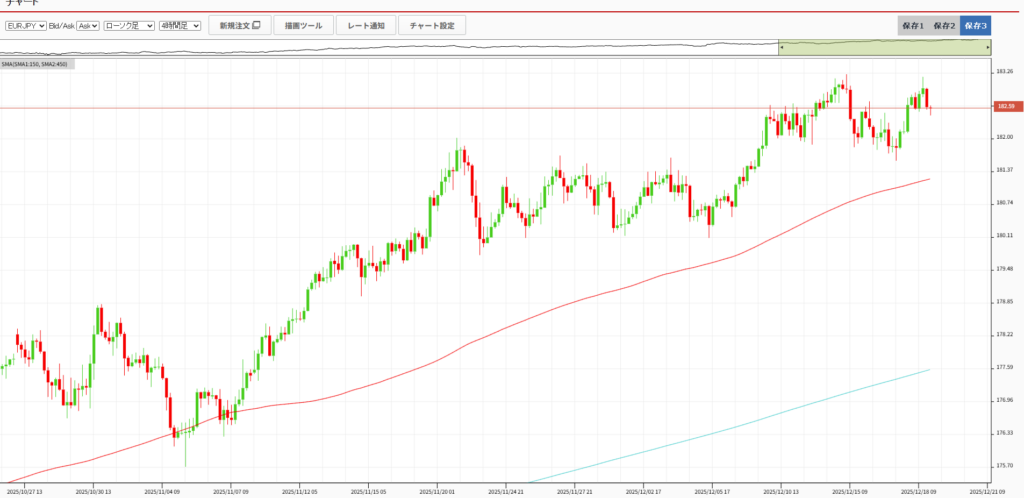
Task: Open the EURJPY currency pair dropdown
Action: point(25,25)
